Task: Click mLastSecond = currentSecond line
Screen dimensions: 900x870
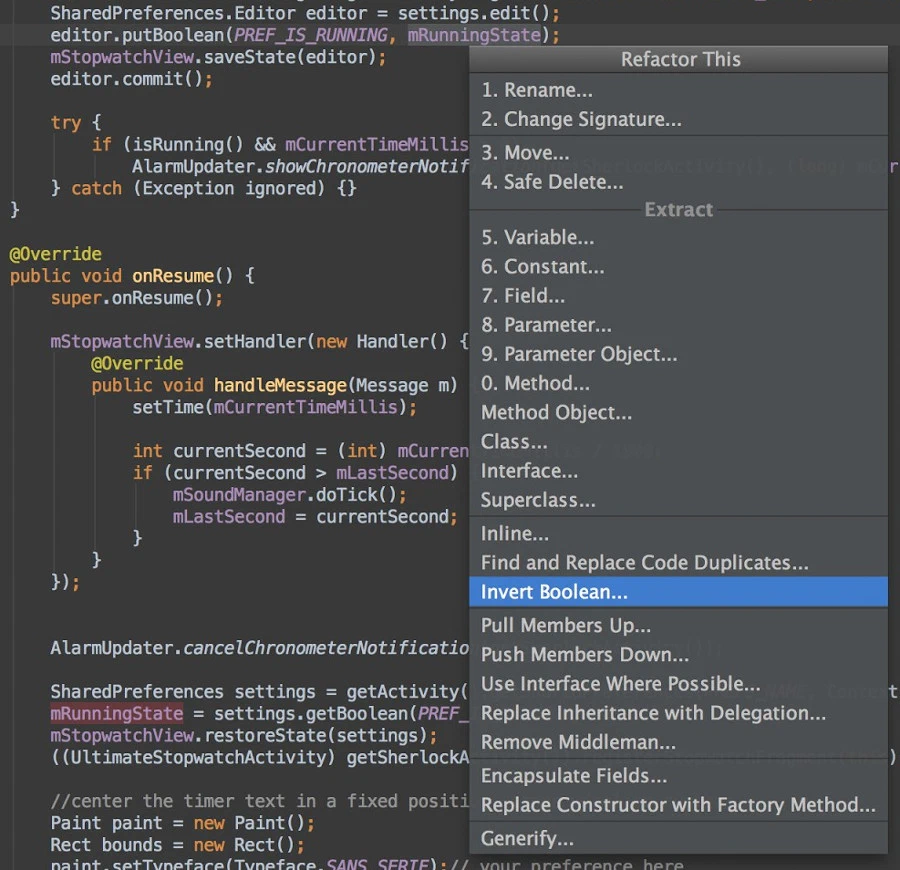Action: (x=315, y=516)
